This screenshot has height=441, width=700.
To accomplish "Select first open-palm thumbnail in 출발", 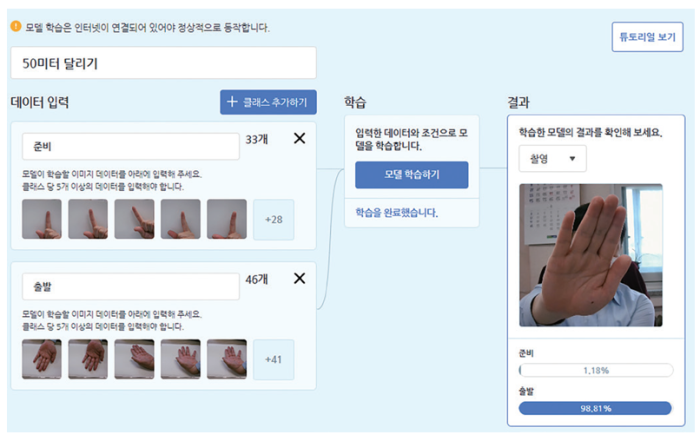I will (42, 359).
